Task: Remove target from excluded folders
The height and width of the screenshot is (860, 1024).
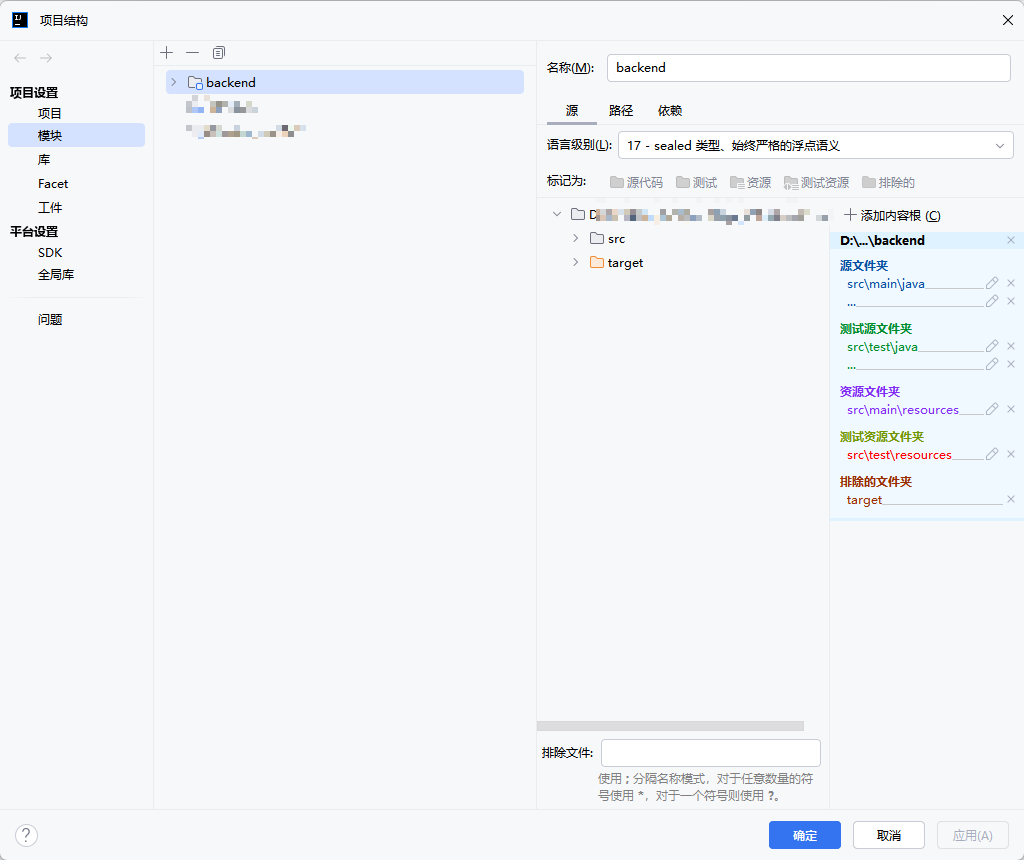Action: (1011, 499)
